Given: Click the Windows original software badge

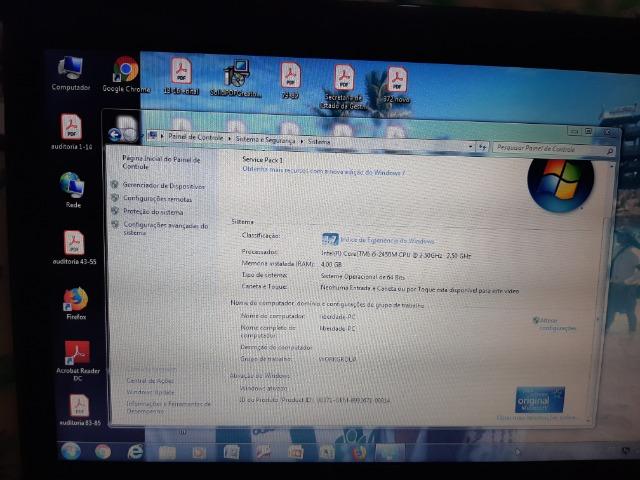Looking at the screenshot, I should click(540, 400).
